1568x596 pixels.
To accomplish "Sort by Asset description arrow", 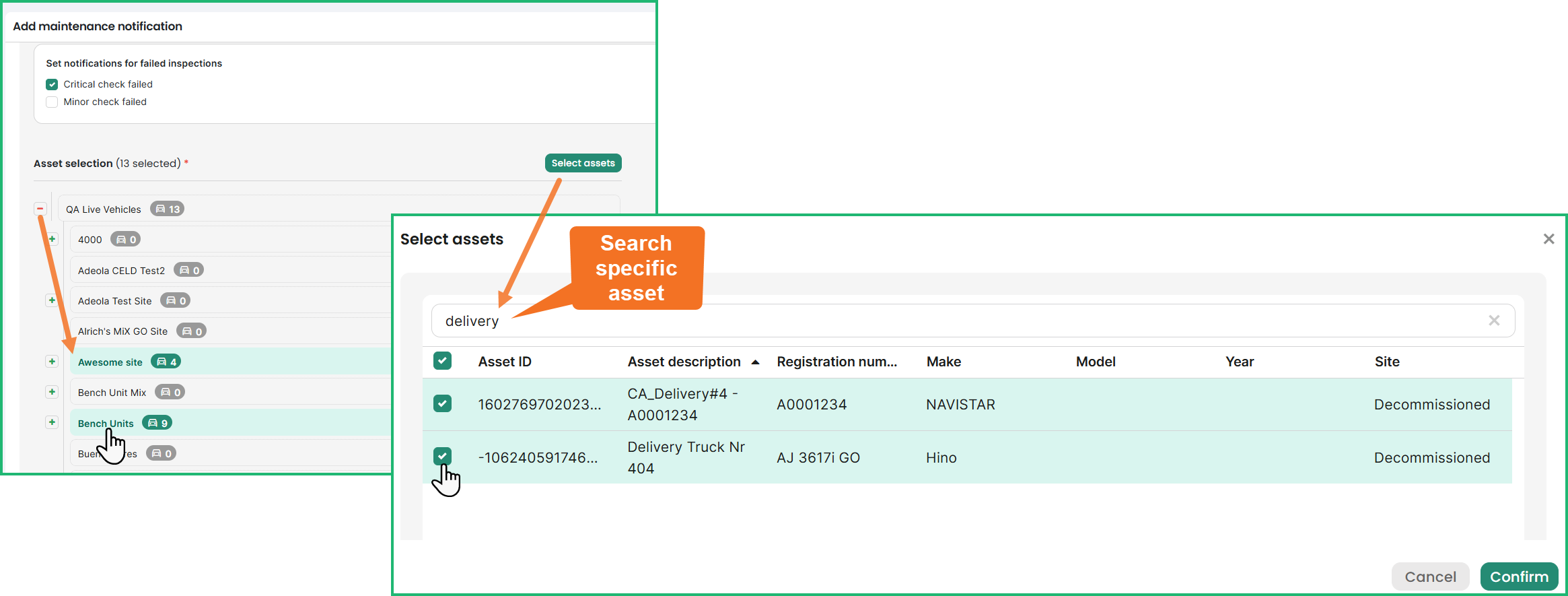I will [x=755, y=362].
